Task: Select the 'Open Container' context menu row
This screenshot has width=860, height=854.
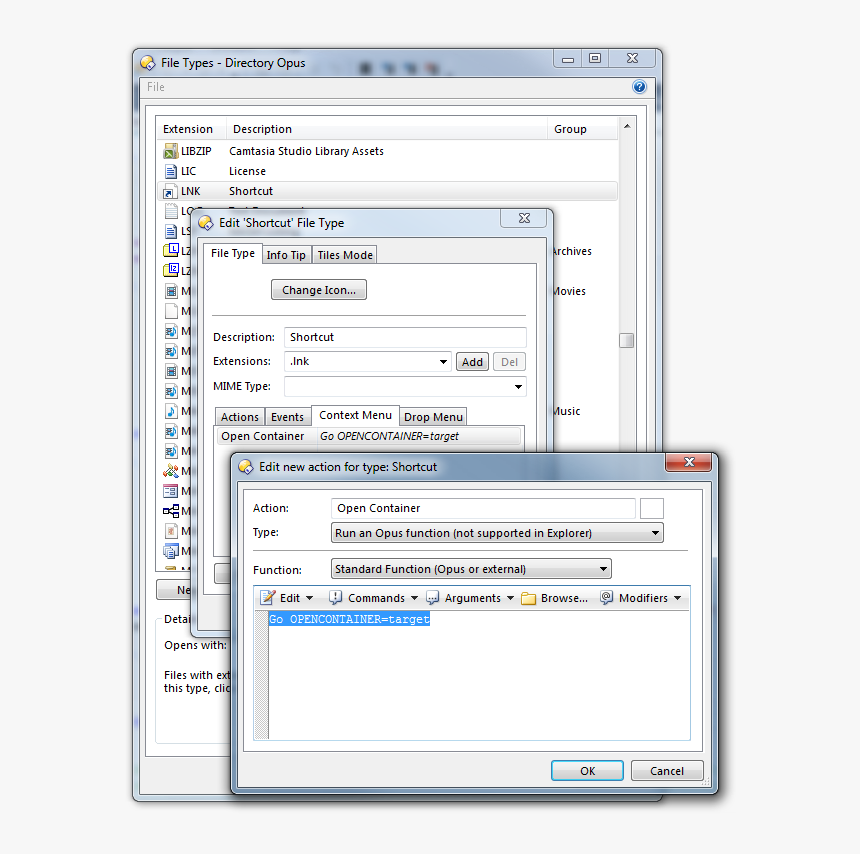Action: [x=368, y=437]
